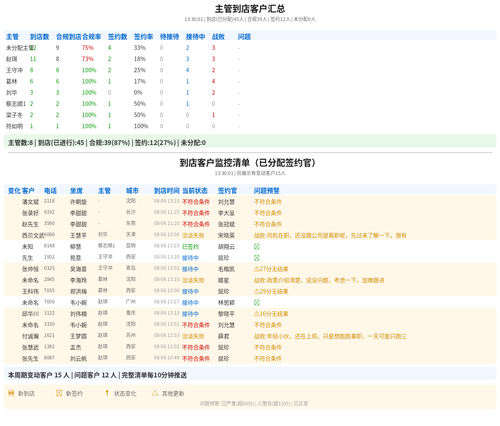Click the green 主管数:8 summary bar

pos(250,142)
